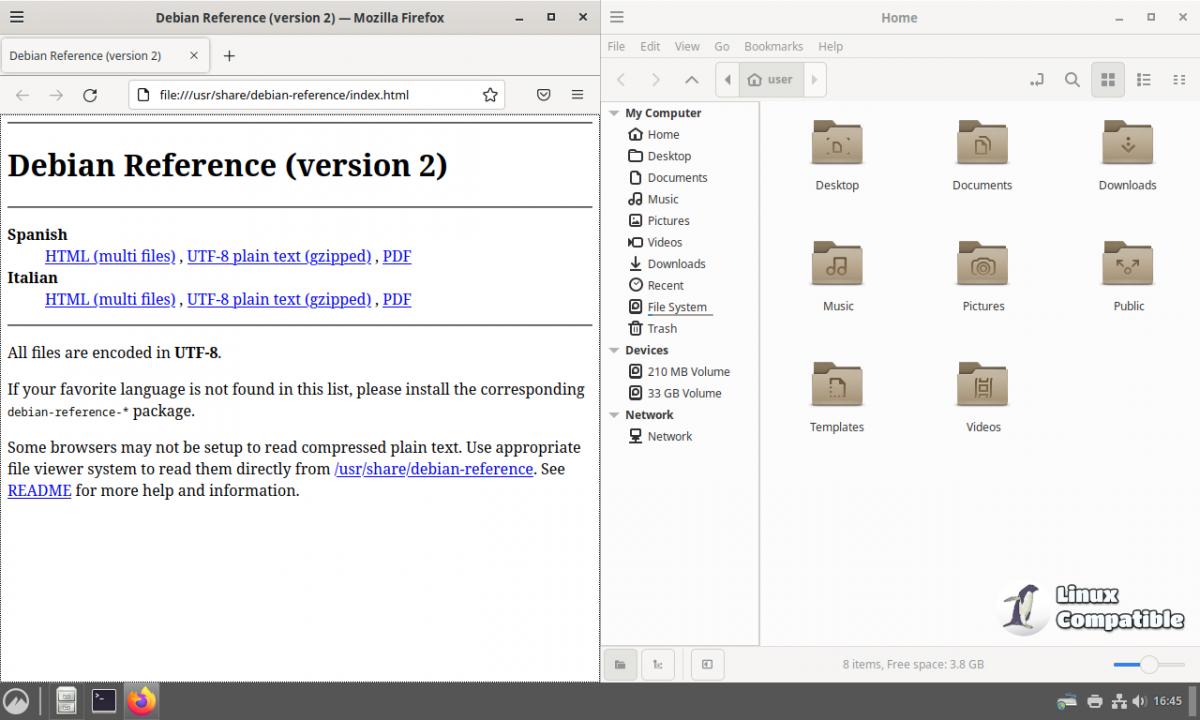Open a new Firefox tab

[x=229, y=56]
